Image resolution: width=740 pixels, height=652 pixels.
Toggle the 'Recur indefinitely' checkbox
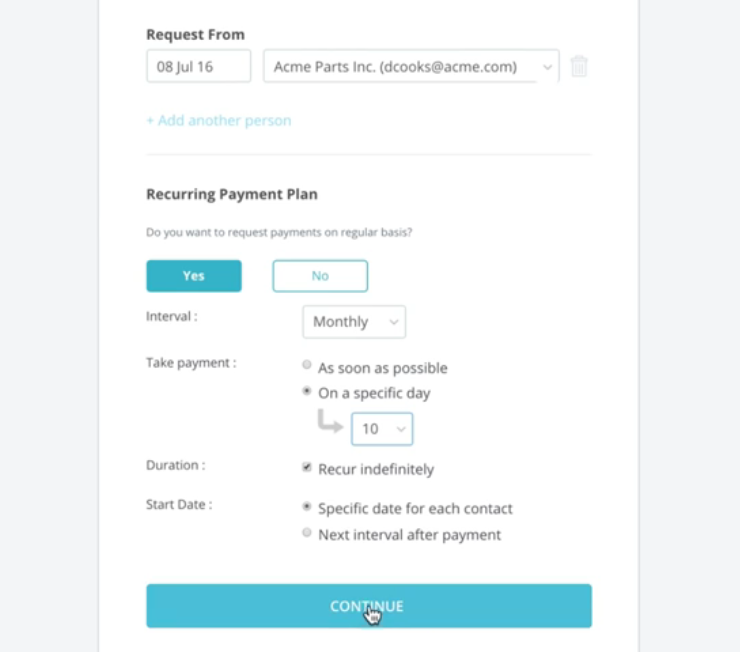pyautogui.click(x=307, y=468)
